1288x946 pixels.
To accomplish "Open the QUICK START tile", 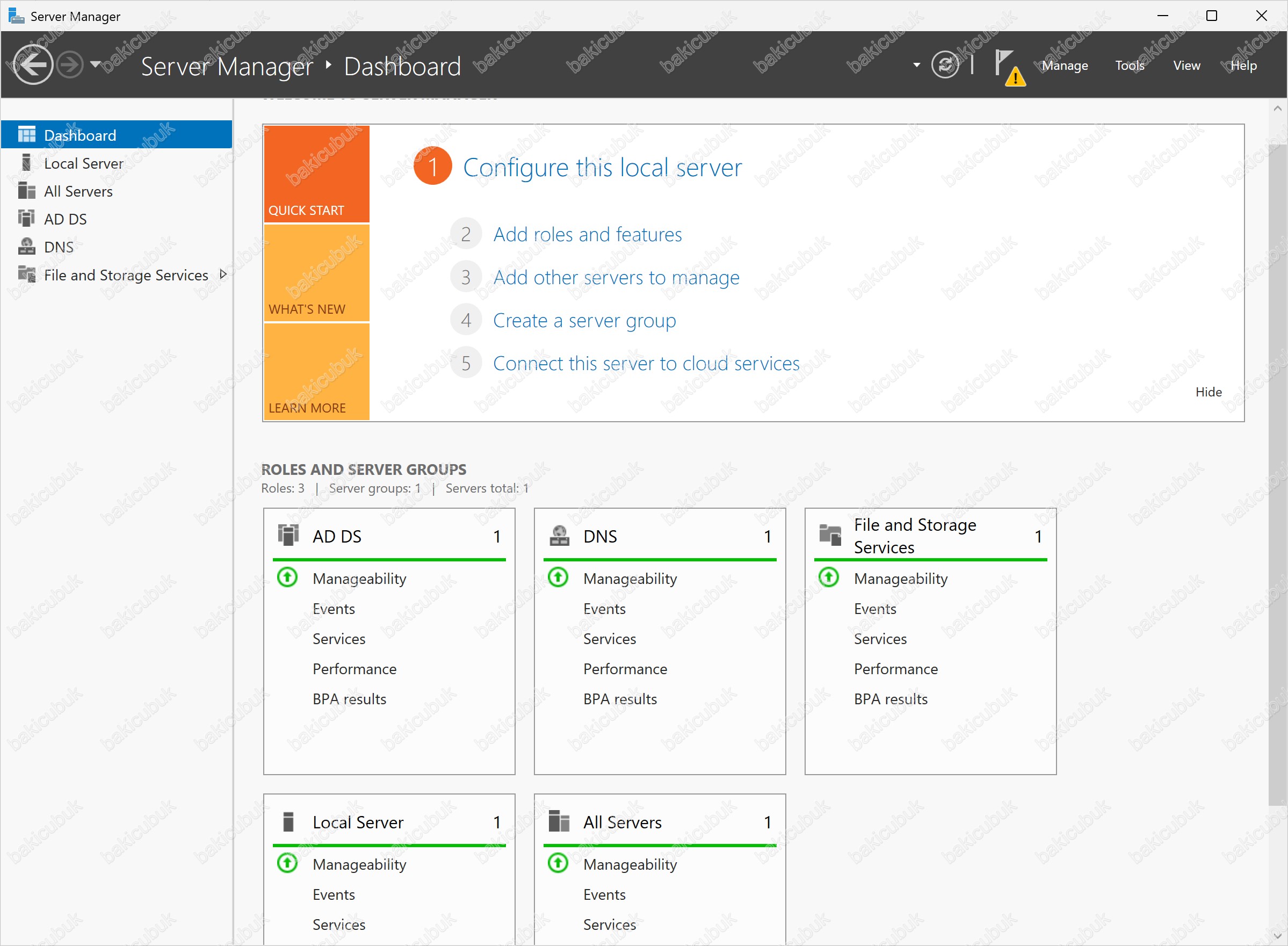I will [x=316, y=174].
